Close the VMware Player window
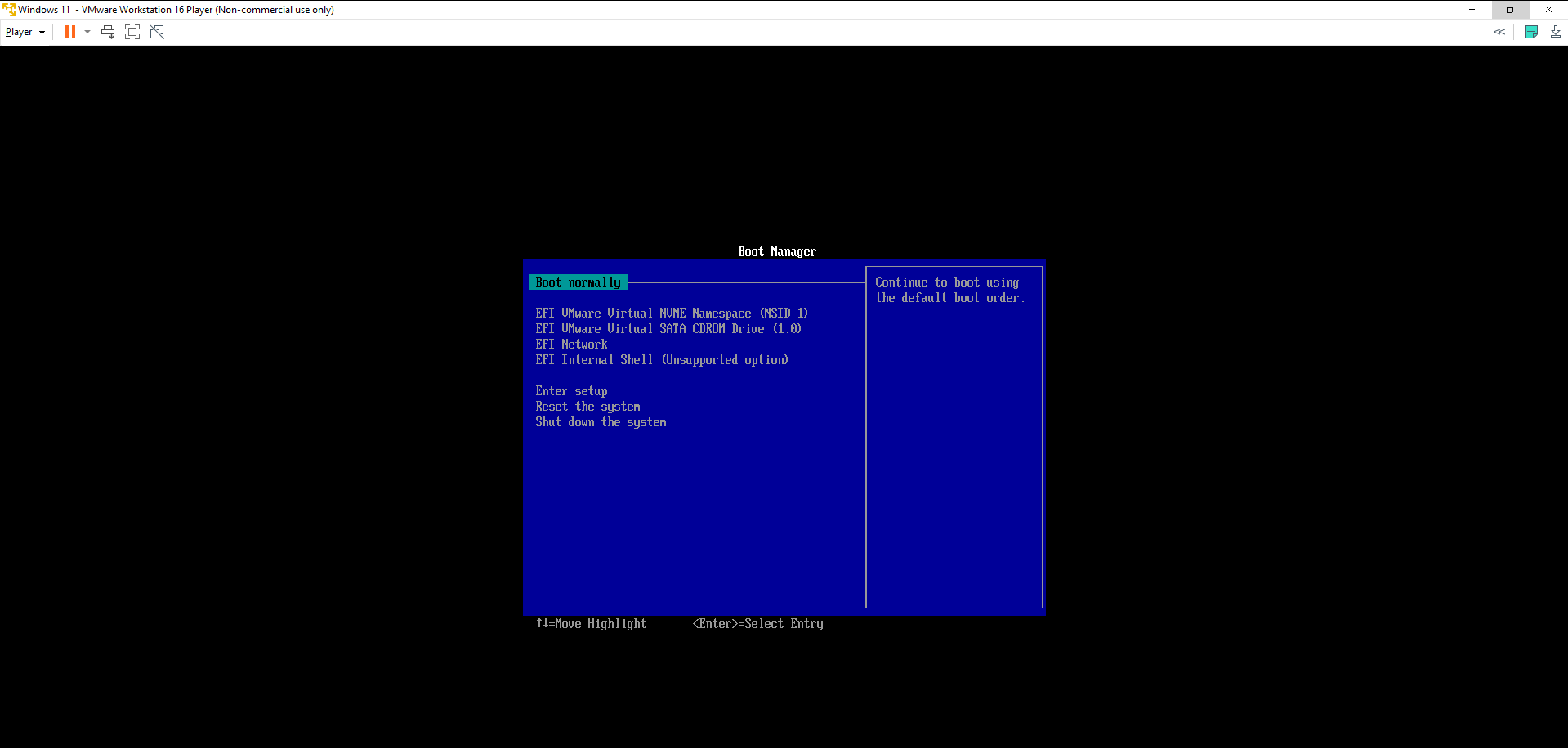This screenshot has width=1568, height=748. coord(1548,10)
